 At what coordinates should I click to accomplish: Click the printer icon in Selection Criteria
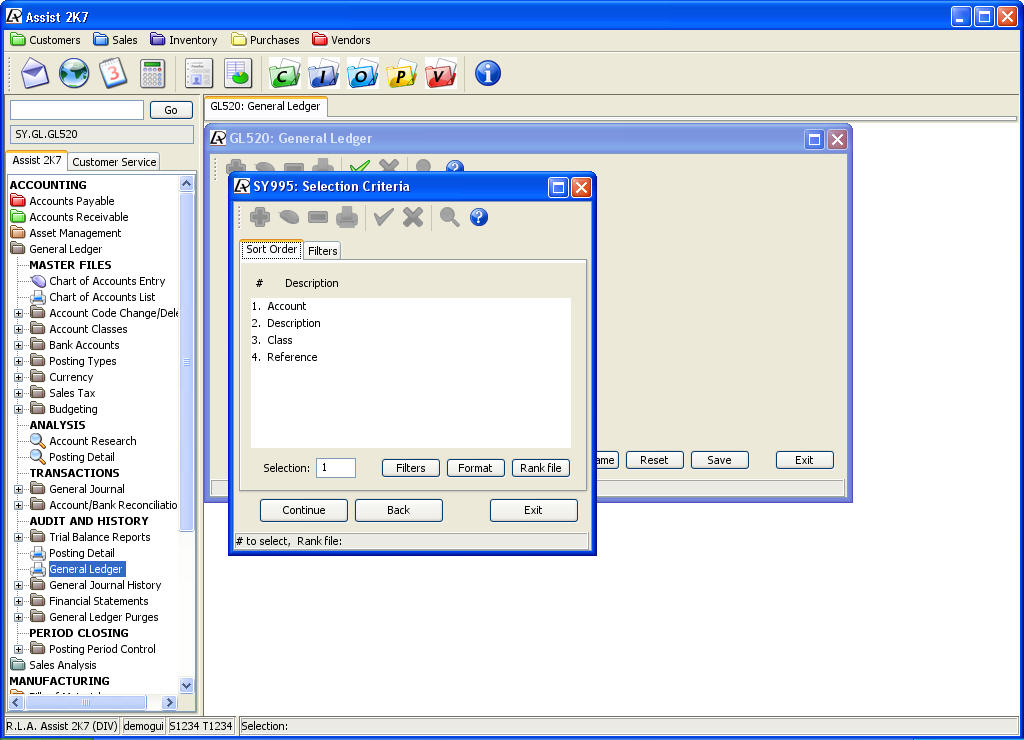347,217
